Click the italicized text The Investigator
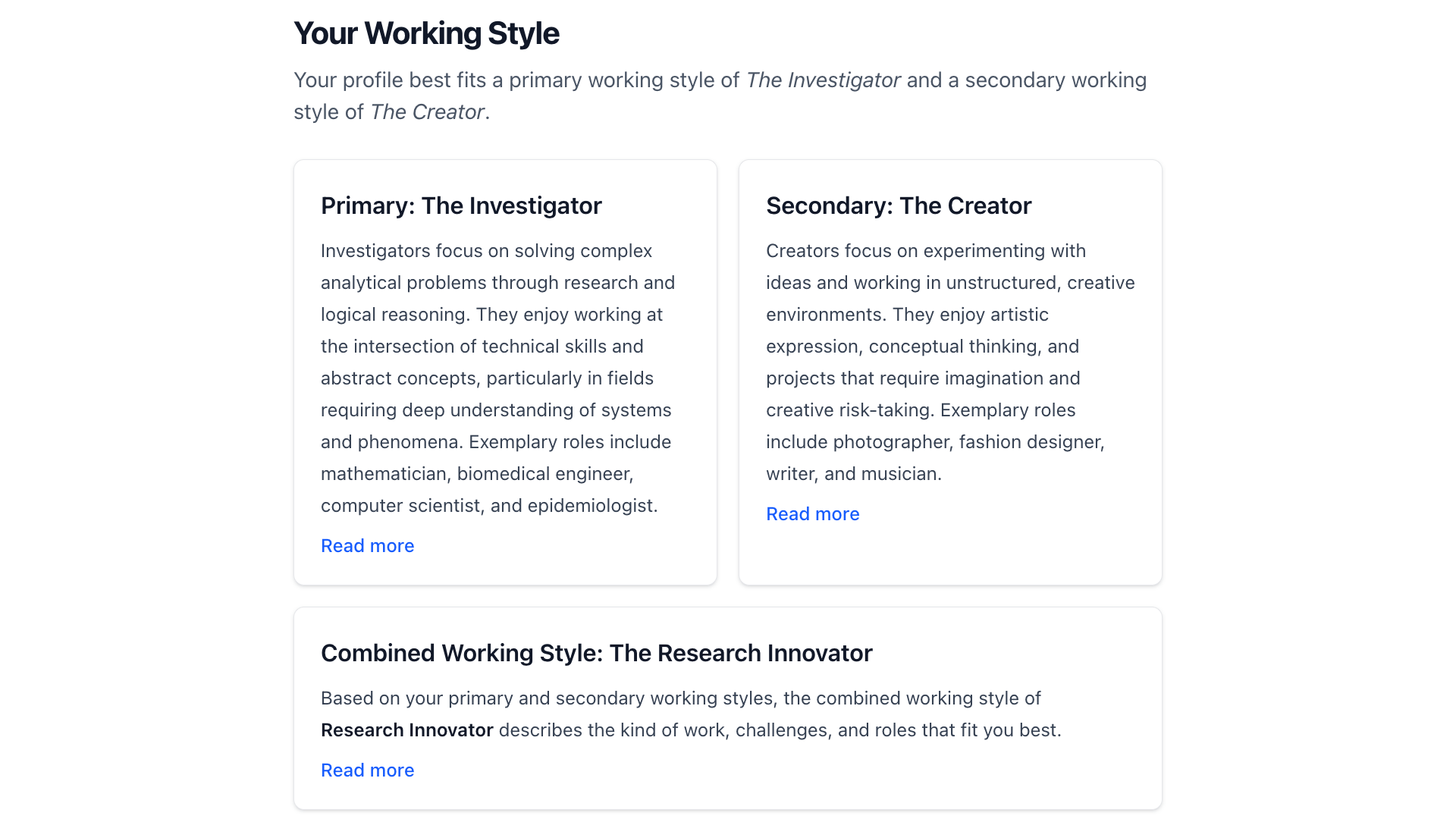 pyautogui.click(x=824, y=80)
